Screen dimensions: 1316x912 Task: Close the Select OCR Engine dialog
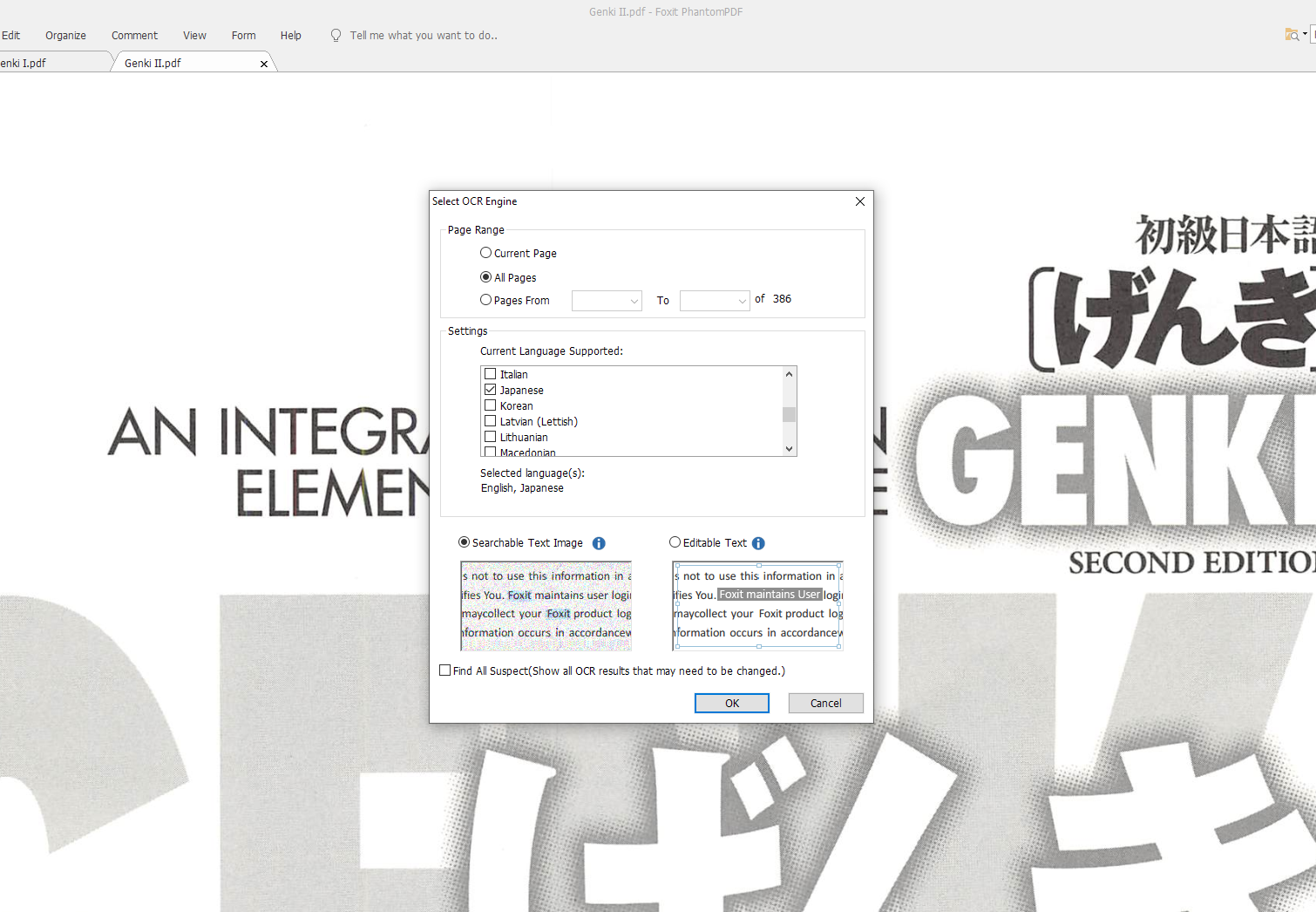coord(860,201)
